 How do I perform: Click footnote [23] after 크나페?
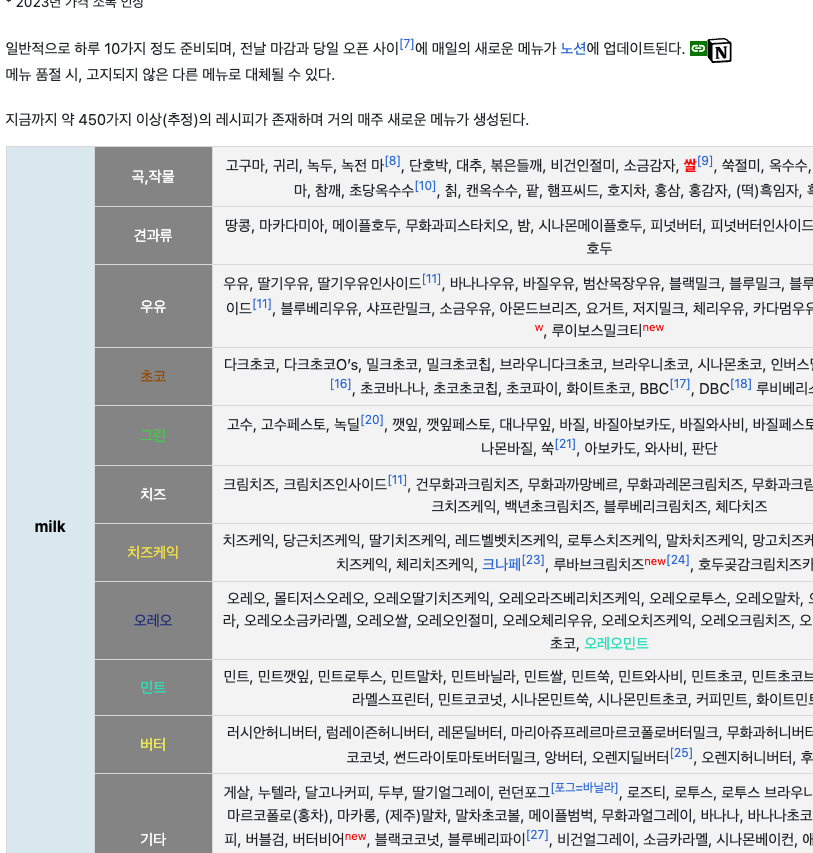click(533, 558)
